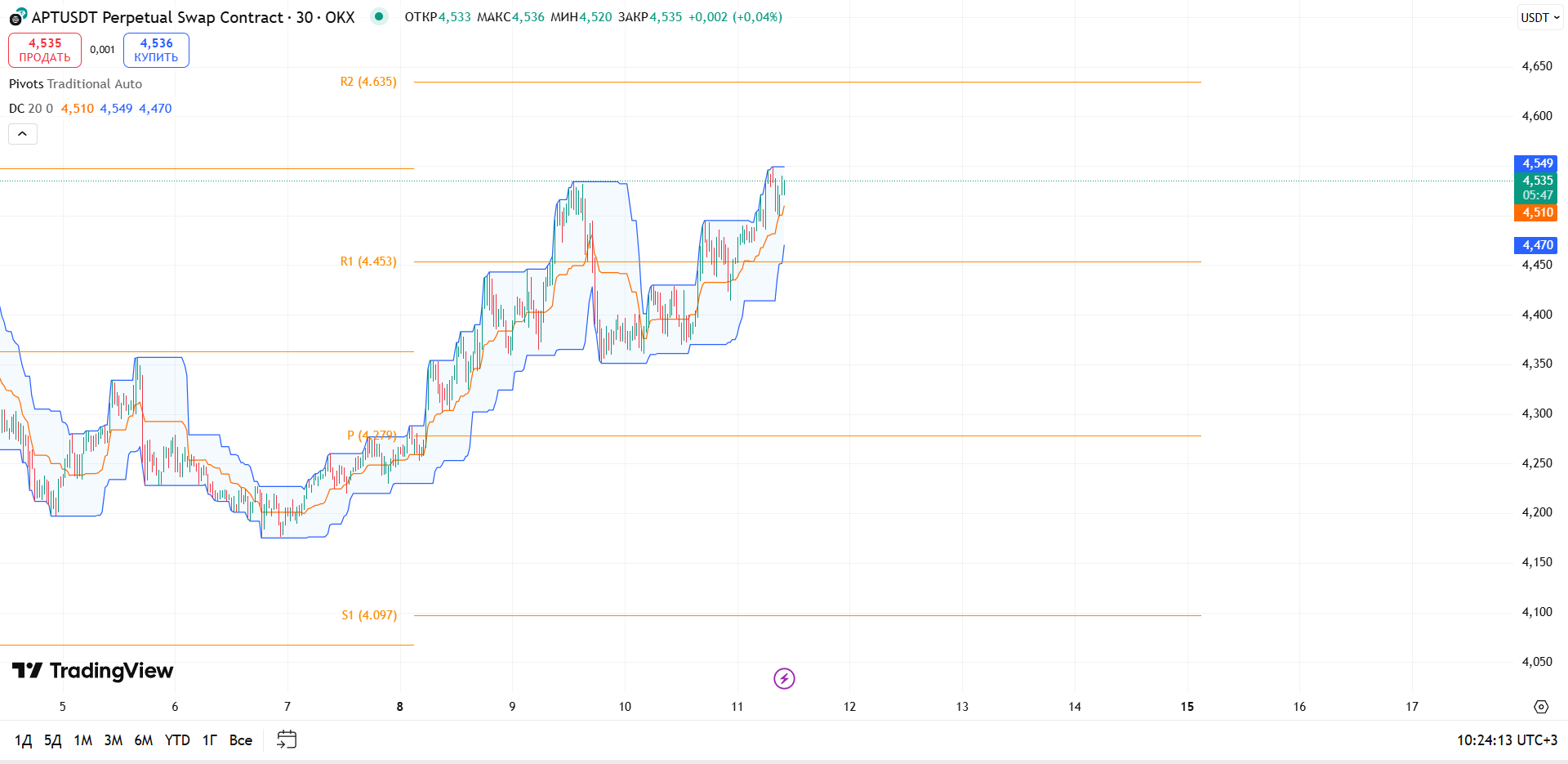Image resolution: width=1568 pixels, height=764 pixels.
Task: Click the orange 4,510 DC basis value
Action: pos(78,109)
